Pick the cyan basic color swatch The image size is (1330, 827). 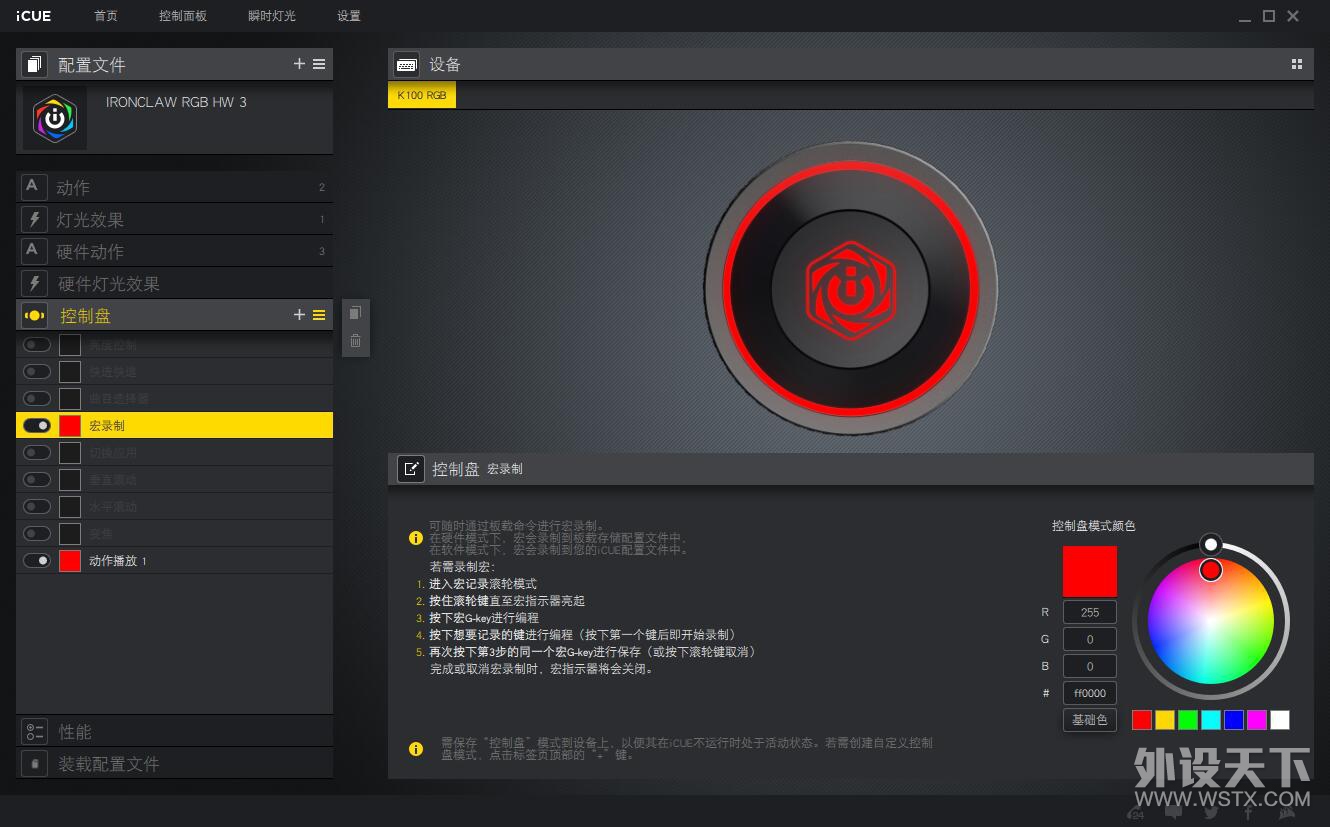(x=1211, y=720)
